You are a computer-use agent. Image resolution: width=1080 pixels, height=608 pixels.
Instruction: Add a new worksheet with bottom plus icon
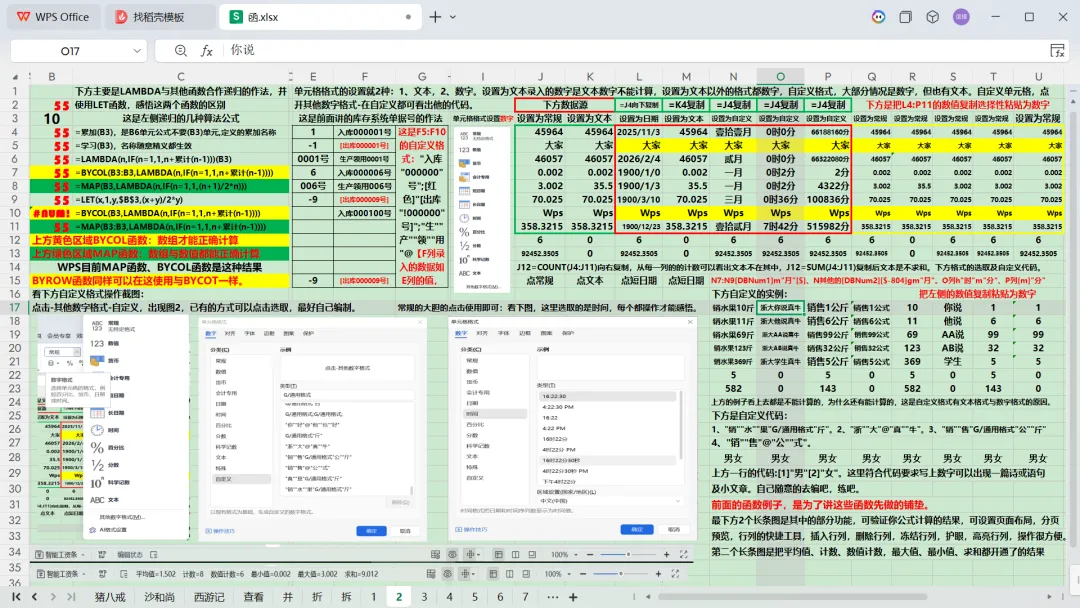pyautogui.click(x=573, y=597)
